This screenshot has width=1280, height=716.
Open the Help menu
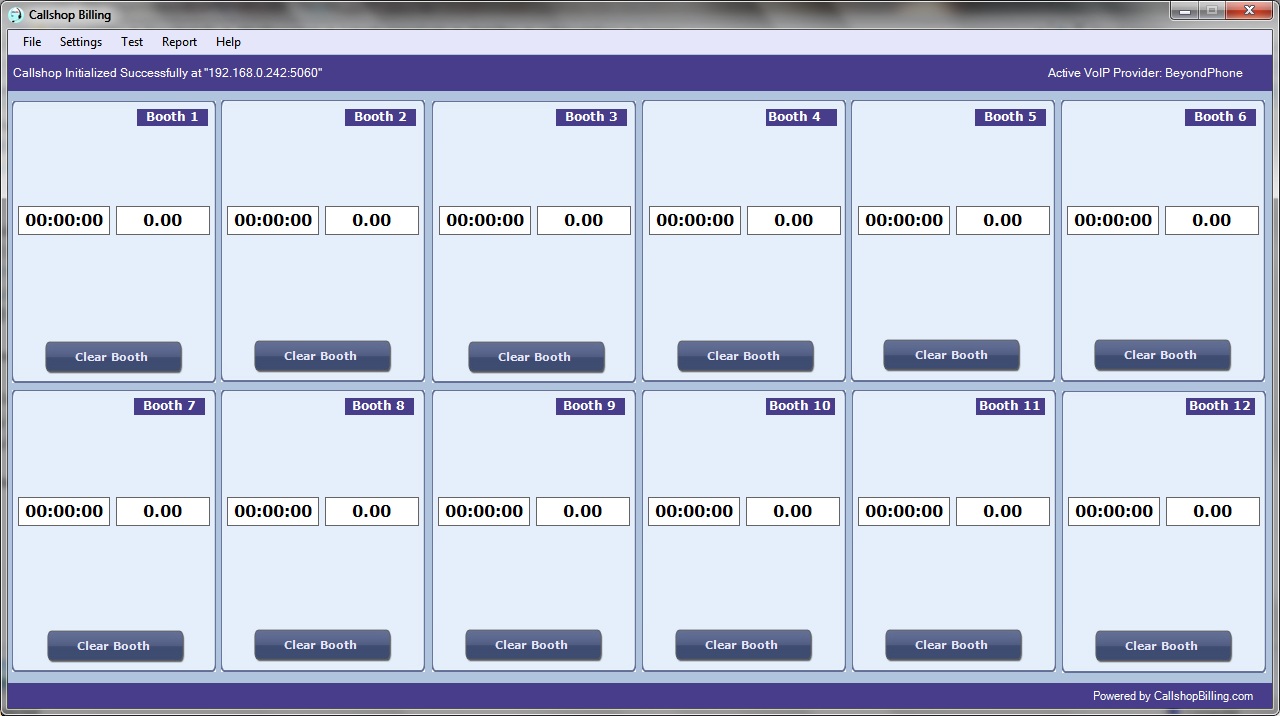point(228,42)
